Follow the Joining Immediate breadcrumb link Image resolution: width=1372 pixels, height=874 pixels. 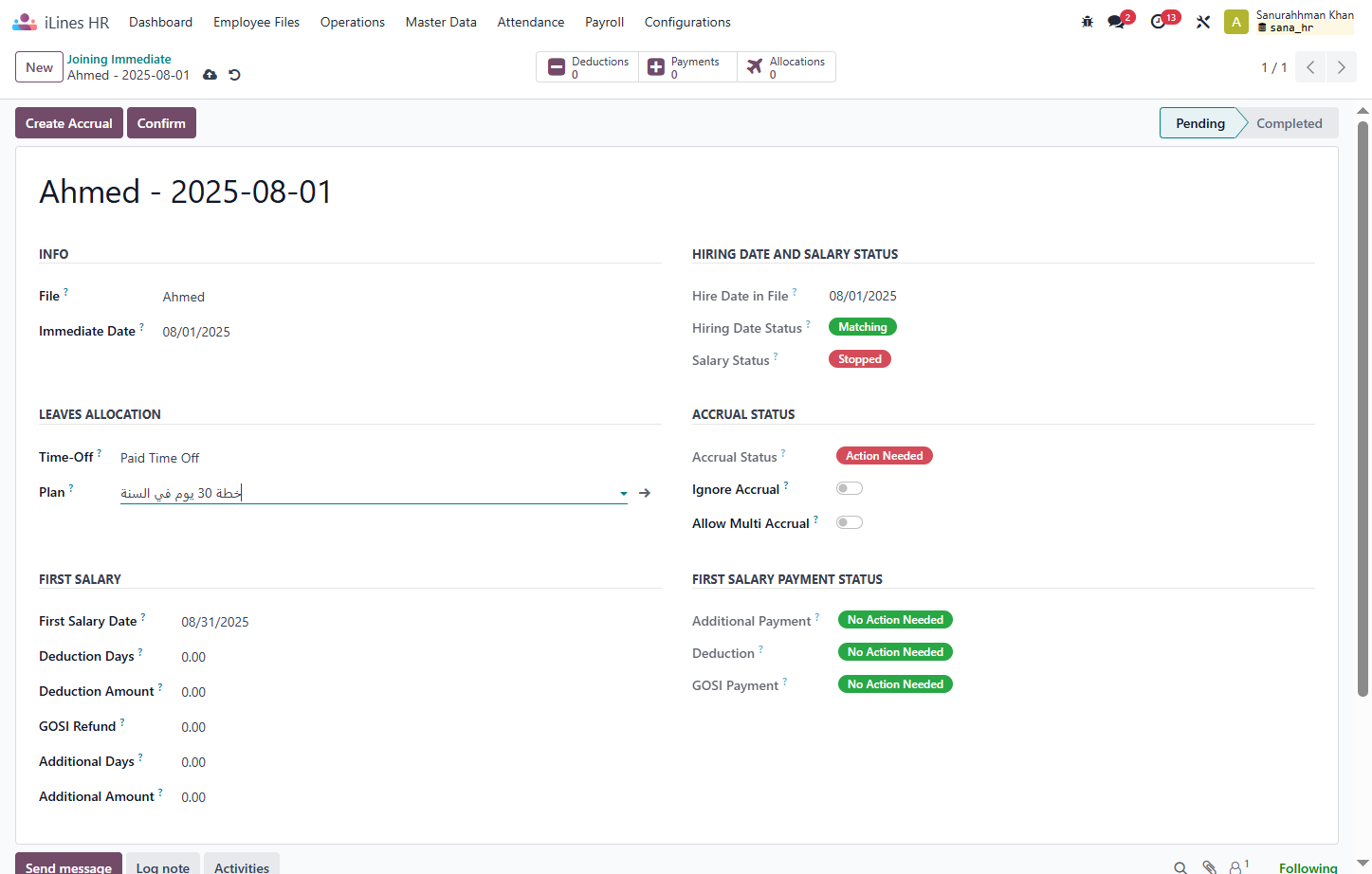tap(119, 59)
